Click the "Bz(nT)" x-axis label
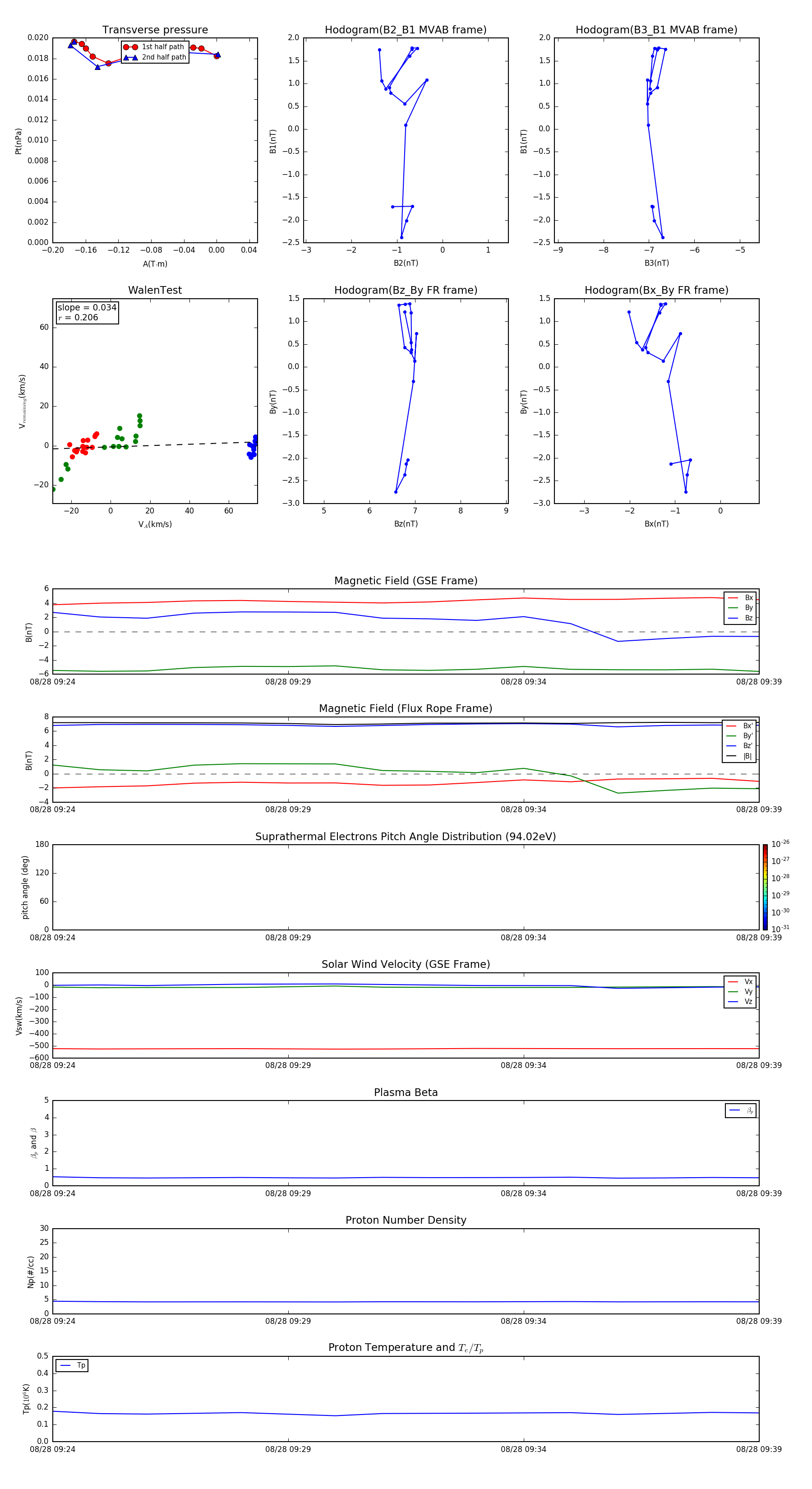The image size is (812, 1489). 406,524
